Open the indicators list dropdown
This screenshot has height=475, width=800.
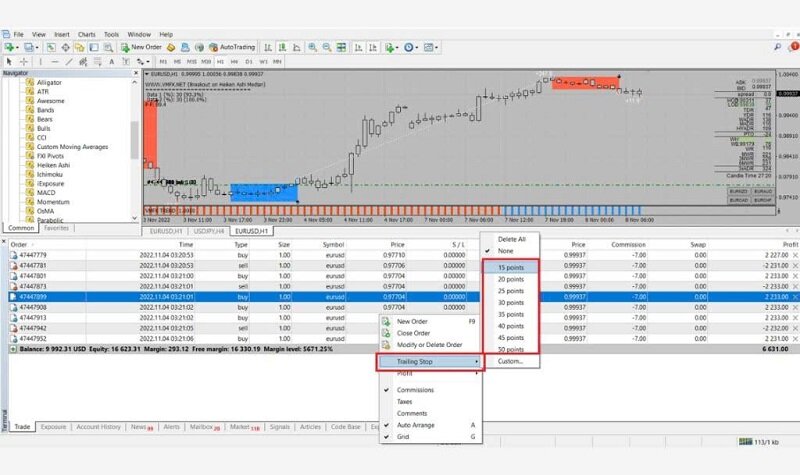(391, 47)
